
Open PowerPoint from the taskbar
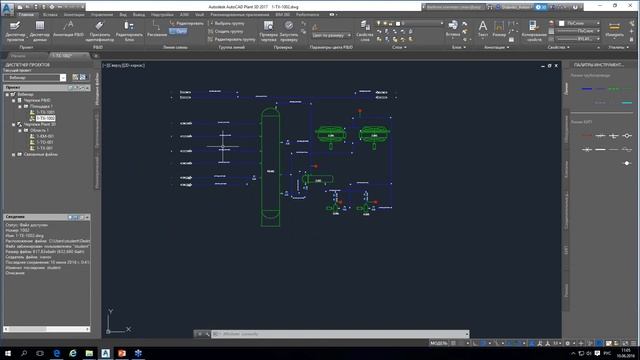click(x=122, y=353)
